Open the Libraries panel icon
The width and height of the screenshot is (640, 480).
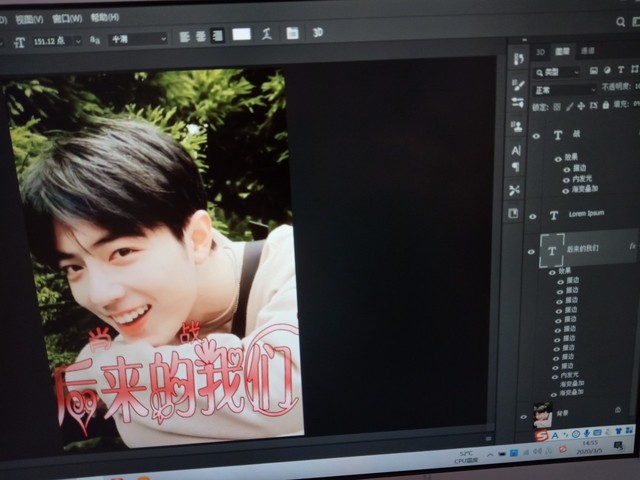click(513, 213)
